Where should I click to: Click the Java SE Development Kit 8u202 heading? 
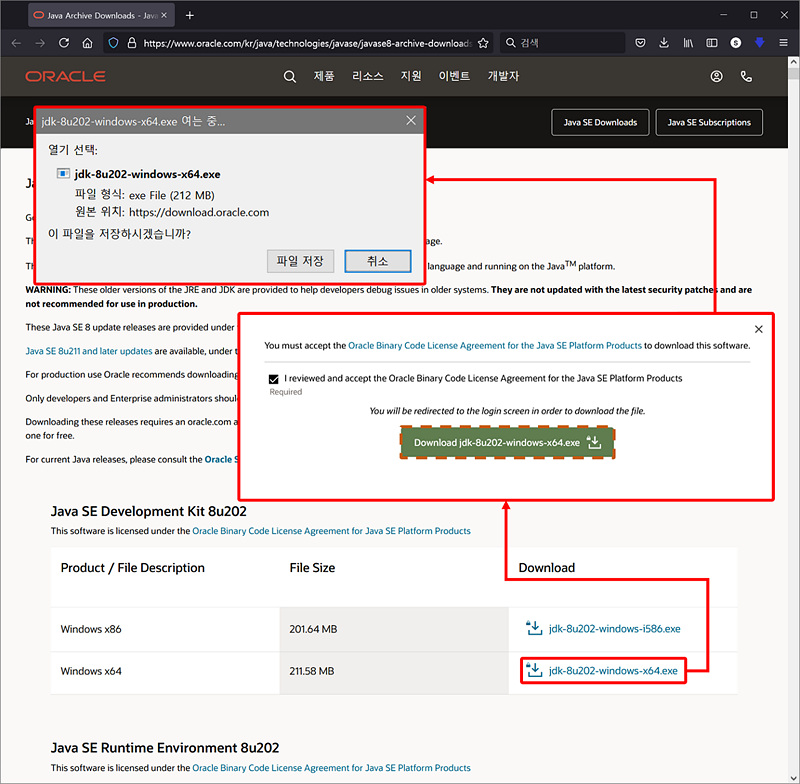click(148, 511)
